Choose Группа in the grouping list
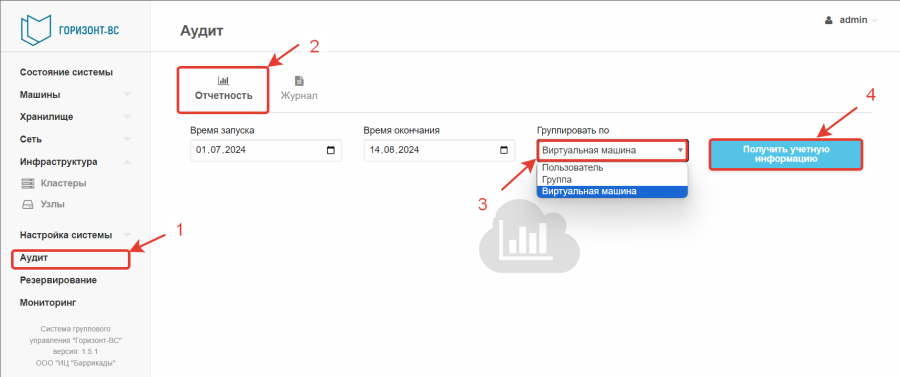Screen dimensions: 900x377 point(612,180)
